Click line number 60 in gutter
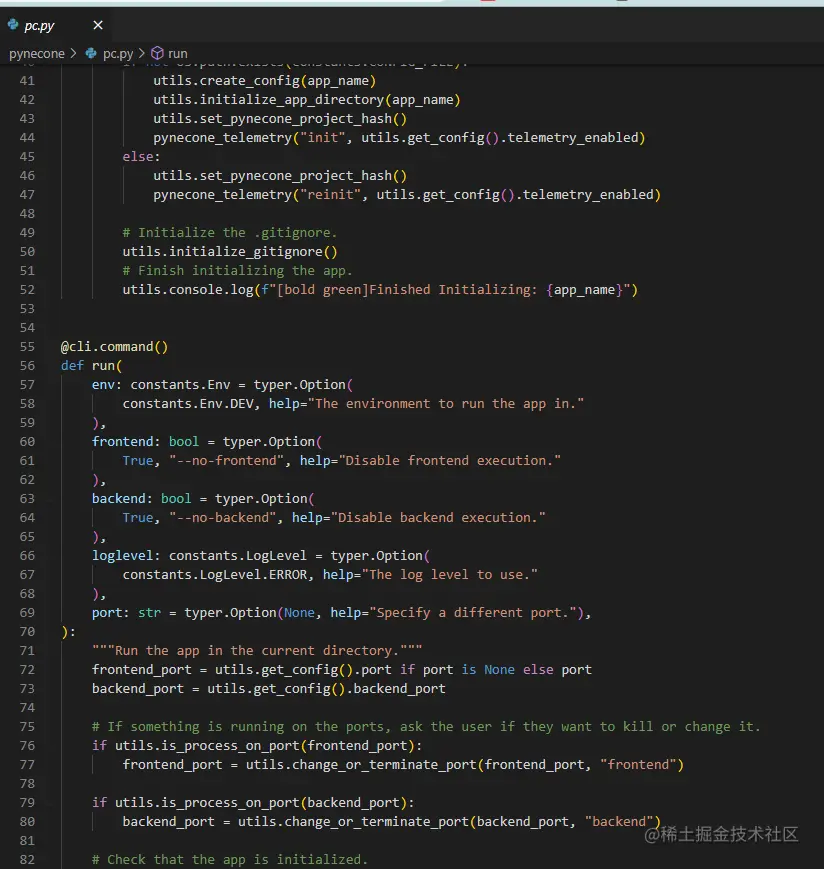Screen dimensions: 824x869 pos(27,442)
